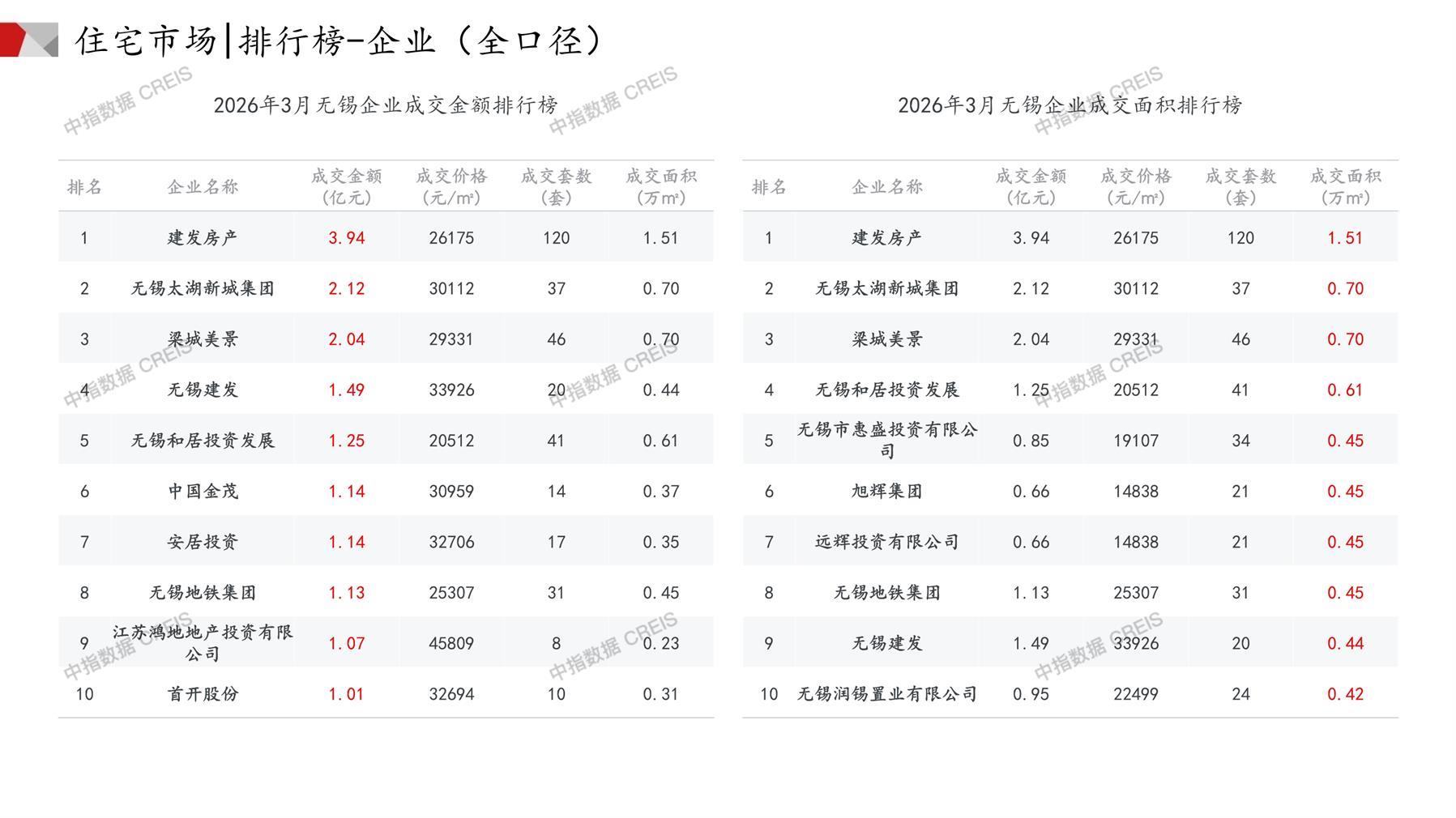Click 排名 header in the left table
1456x818 pixels.
point(84,187)
